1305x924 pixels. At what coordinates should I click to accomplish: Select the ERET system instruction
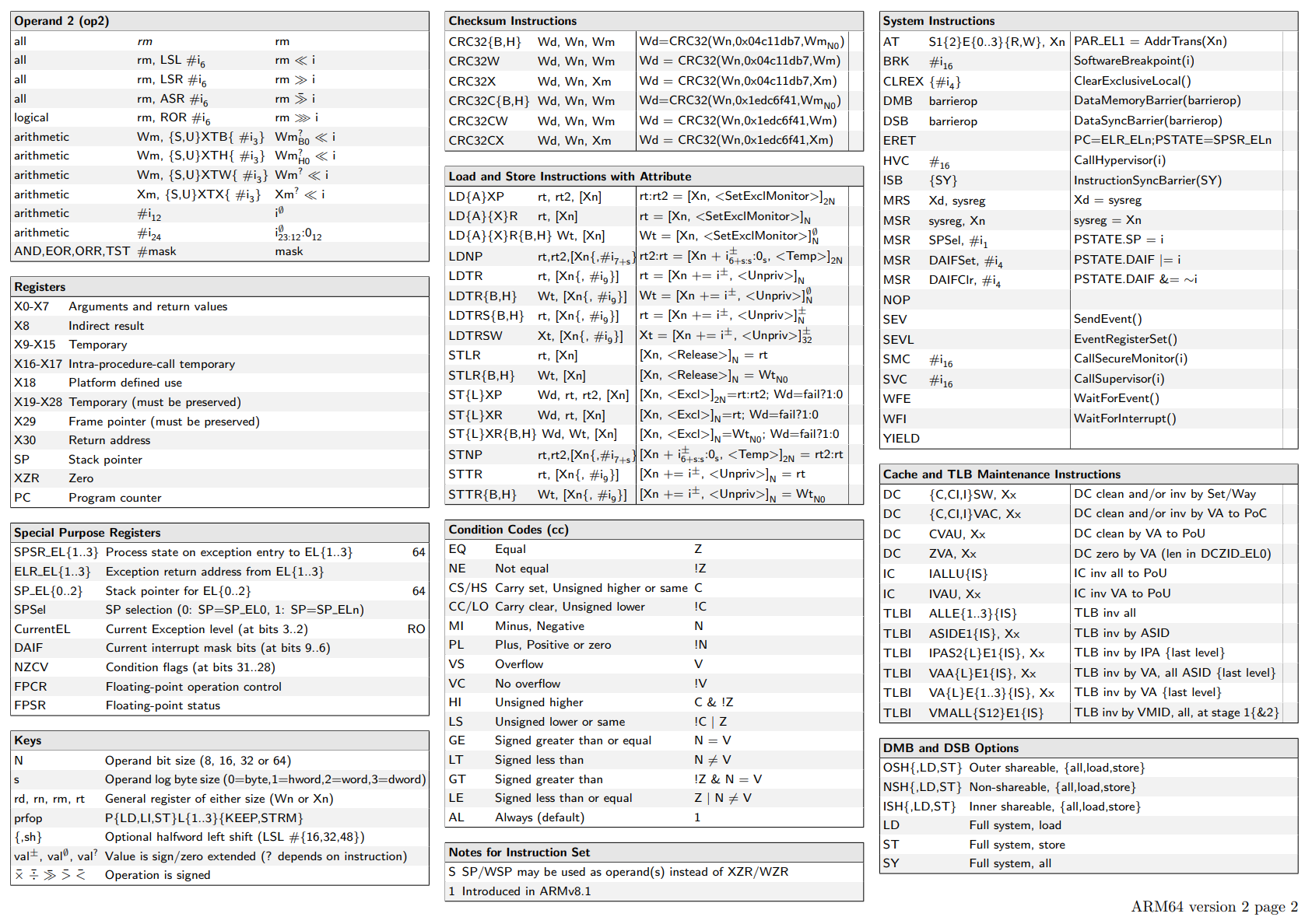(899, 141)
